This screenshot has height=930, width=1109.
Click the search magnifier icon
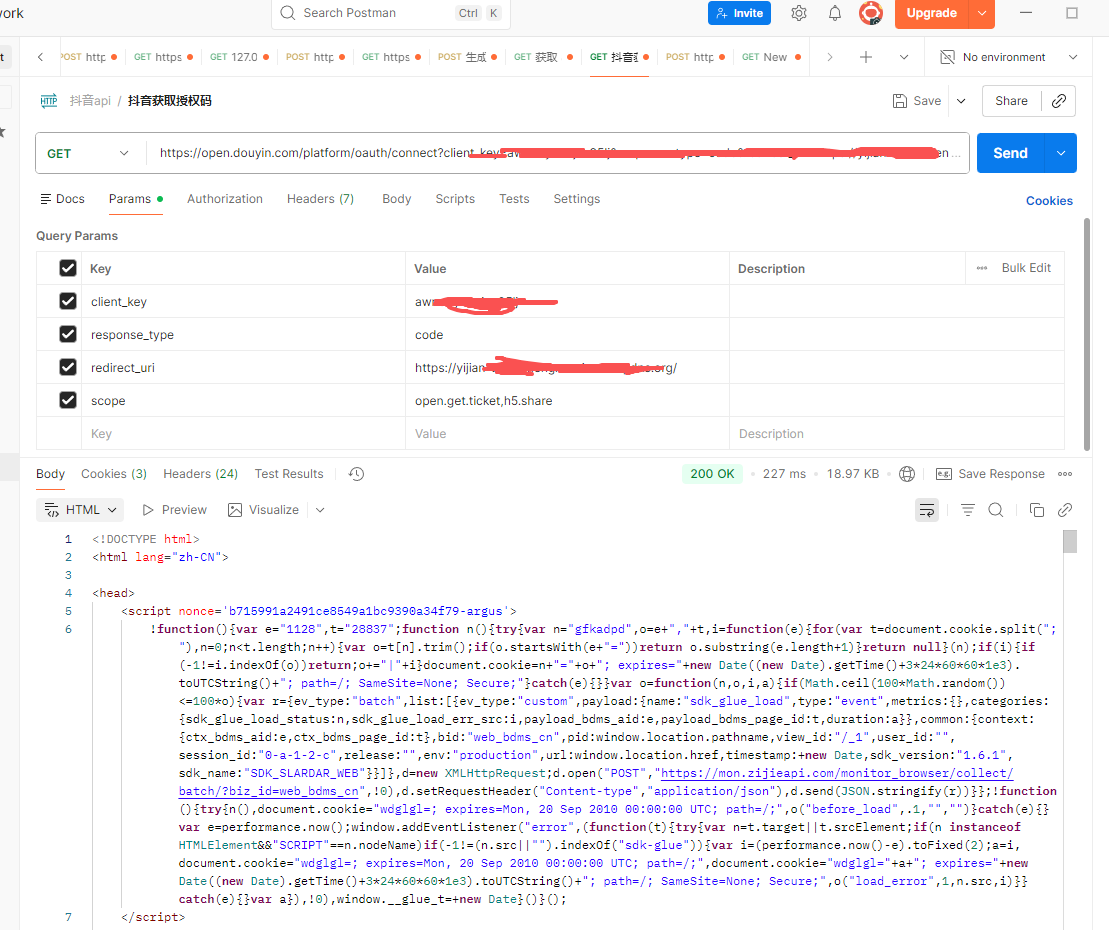point(287,13)
